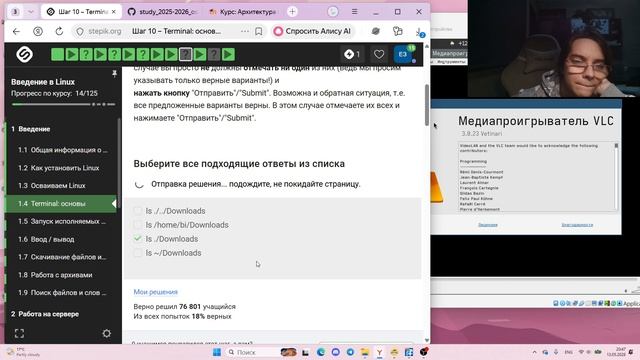Open settings gear in sidebar footer
The height and width of the screenshot is (360, 640).
pos(107,333)
